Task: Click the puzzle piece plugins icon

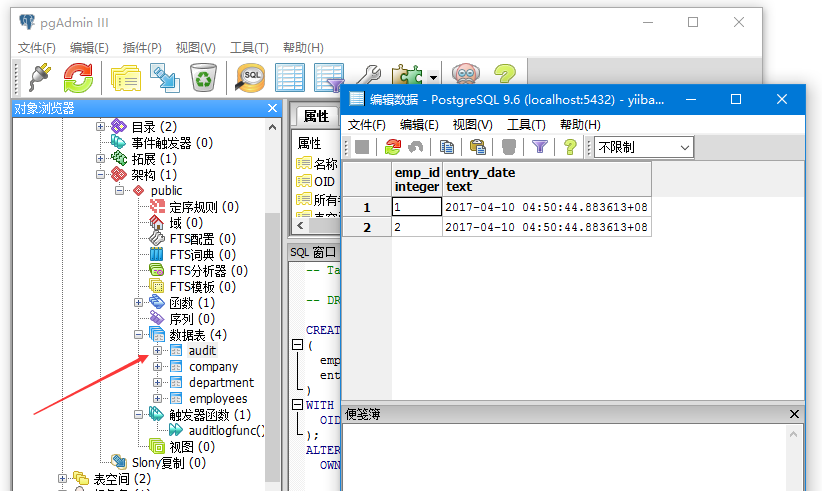Action: click(407, 75)
